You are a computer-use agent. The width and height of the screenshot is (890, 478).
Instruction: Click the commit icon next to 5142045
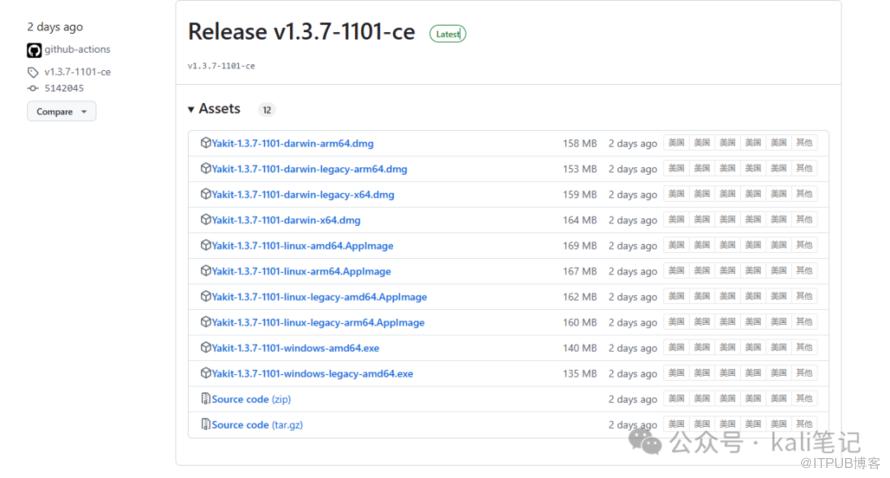point(33,88)
